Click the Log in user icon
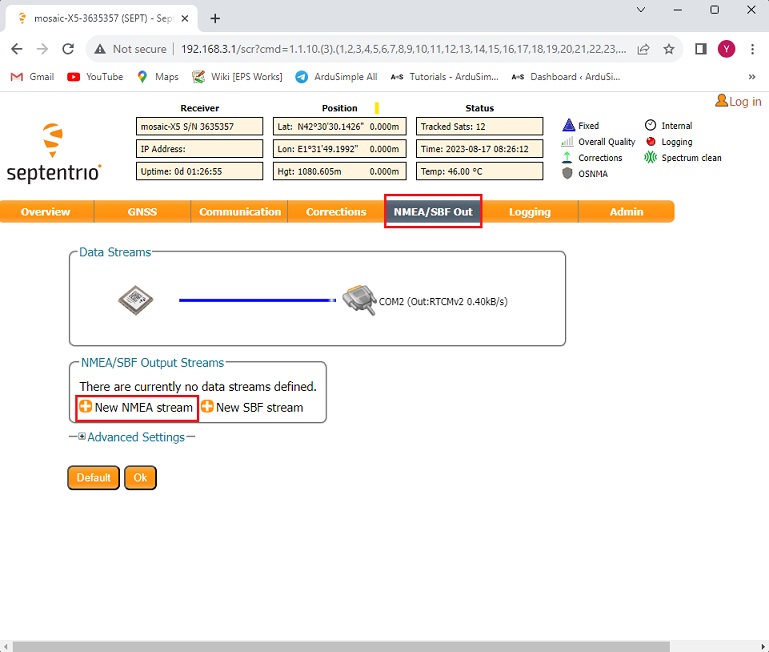Image resolution: width=769 pixels, height=652 pixels. pyautogui.click(x=721, y=101)
